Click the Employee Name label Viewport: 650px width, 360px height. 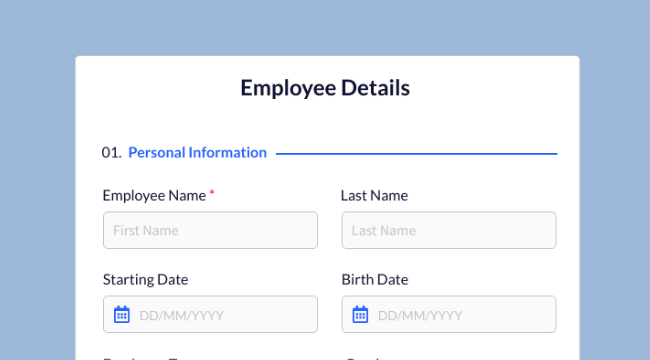[x=154, y=195]
